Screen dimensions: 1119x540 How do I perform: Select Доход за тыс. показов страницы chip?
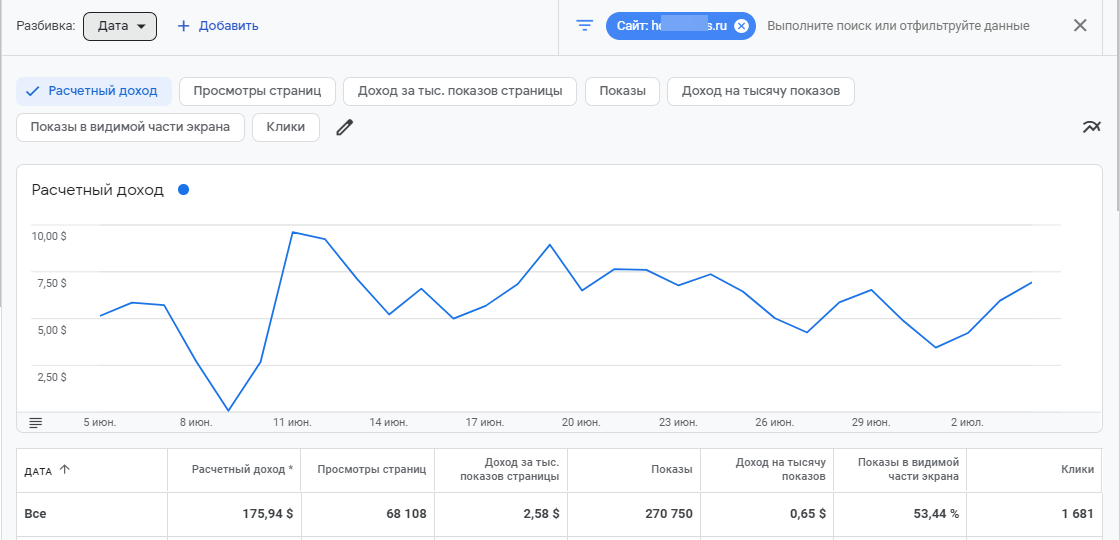[x=460, y=91]
